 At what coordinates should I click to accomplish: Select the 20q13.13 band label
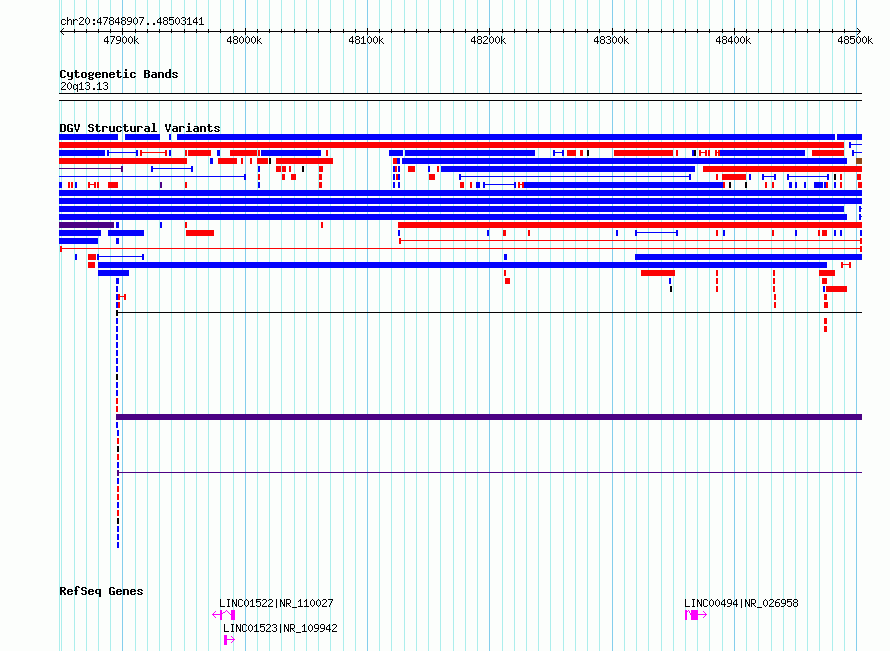pyautogui.click(x=84, y=86)
